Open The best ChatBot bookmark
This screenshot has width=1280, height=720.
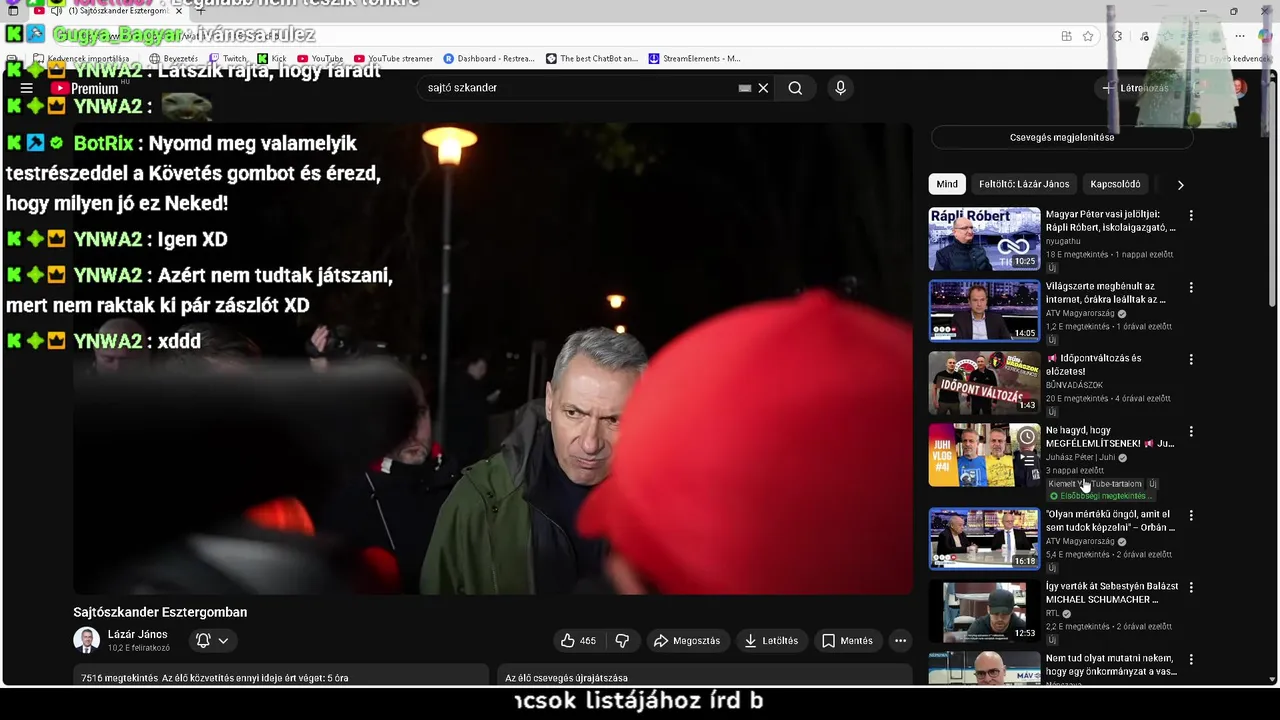click(x=592, y=58)
